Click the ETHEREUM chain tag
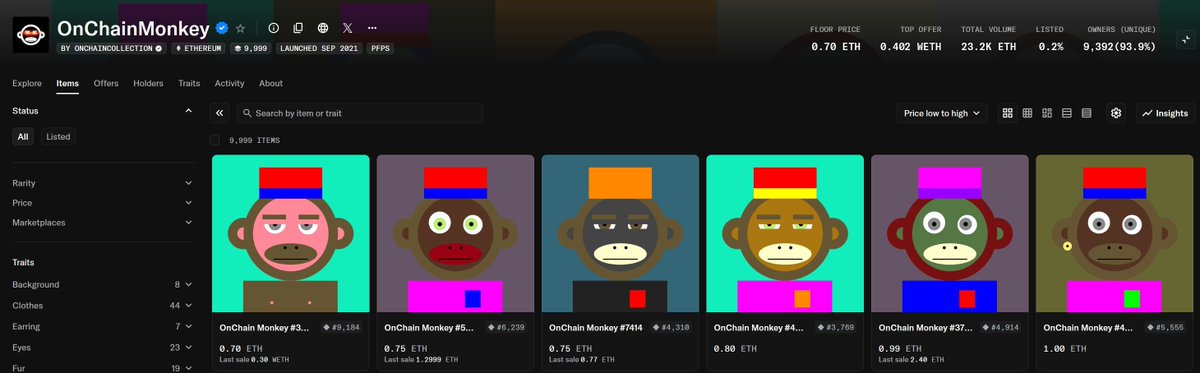This screenshot has height=373, width=1200. [x=198, y=47]
